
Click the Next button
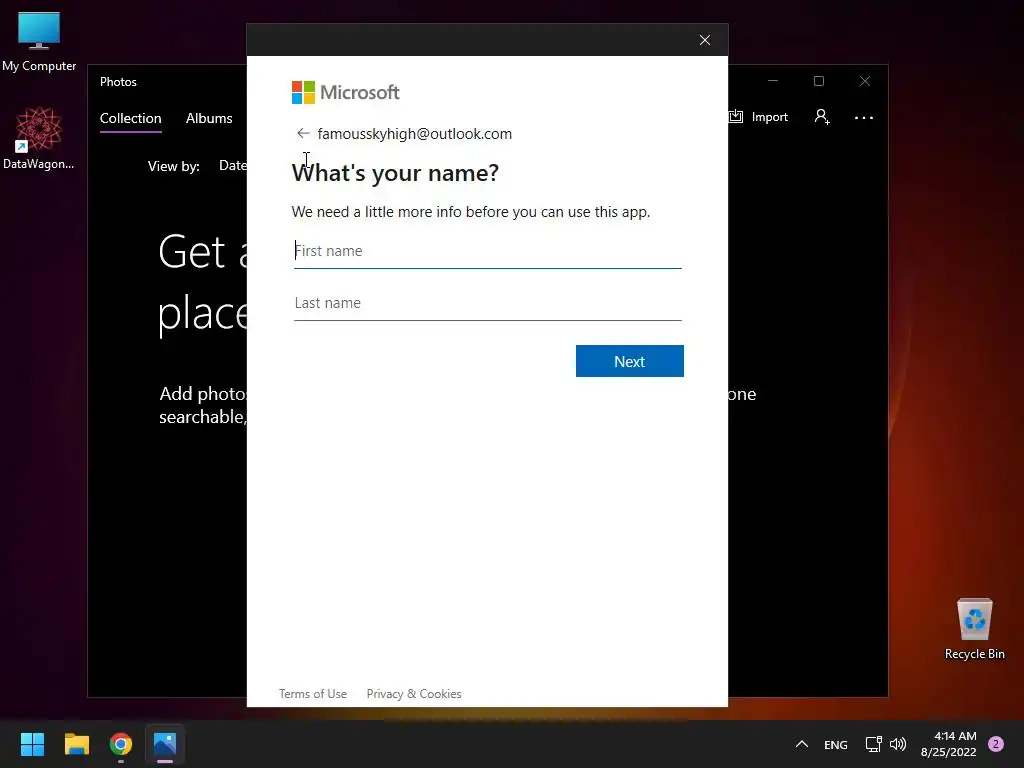pyautogui.click(x=630, y=361)
